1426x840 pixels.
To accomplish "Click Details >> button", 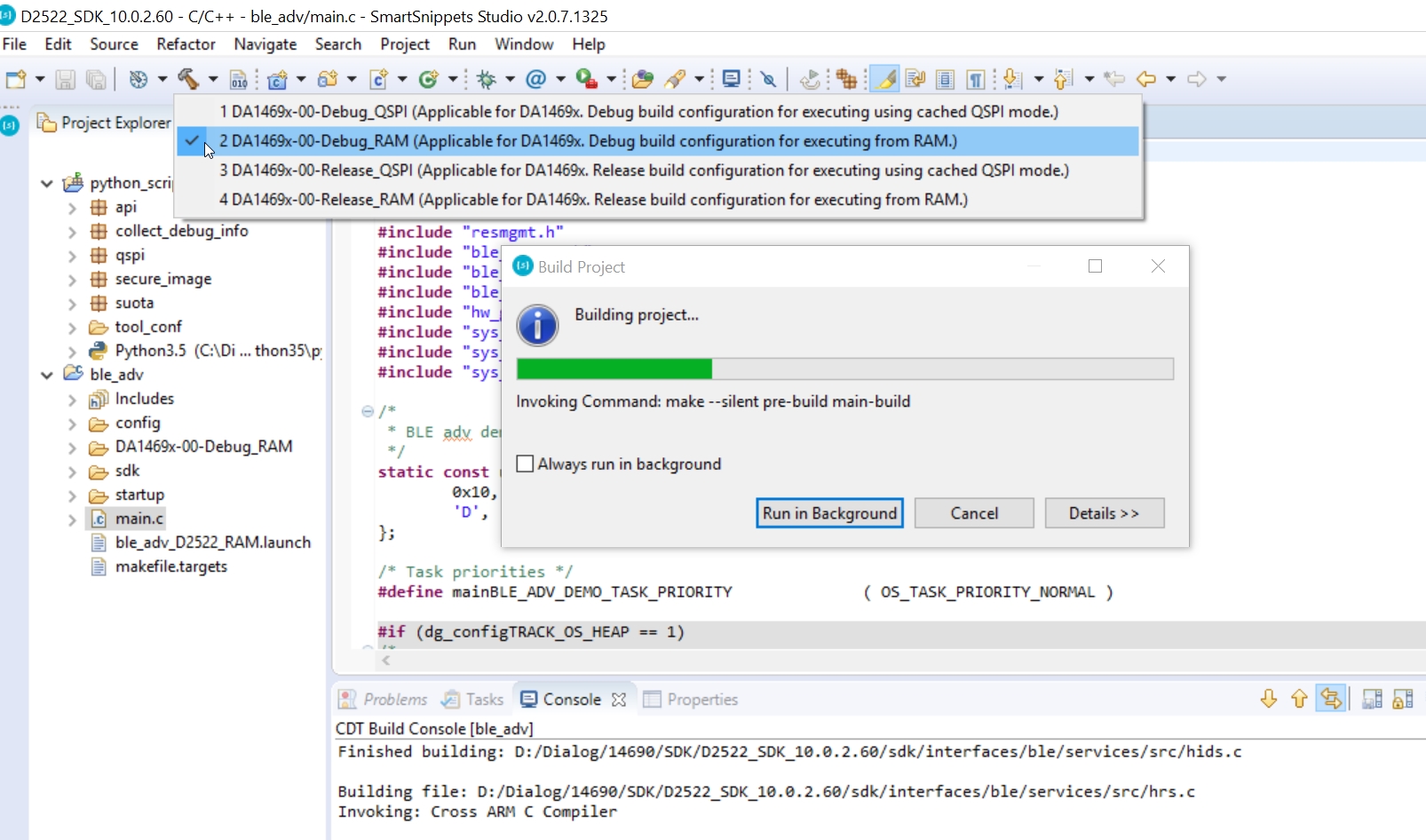I will coord(1105,513).
